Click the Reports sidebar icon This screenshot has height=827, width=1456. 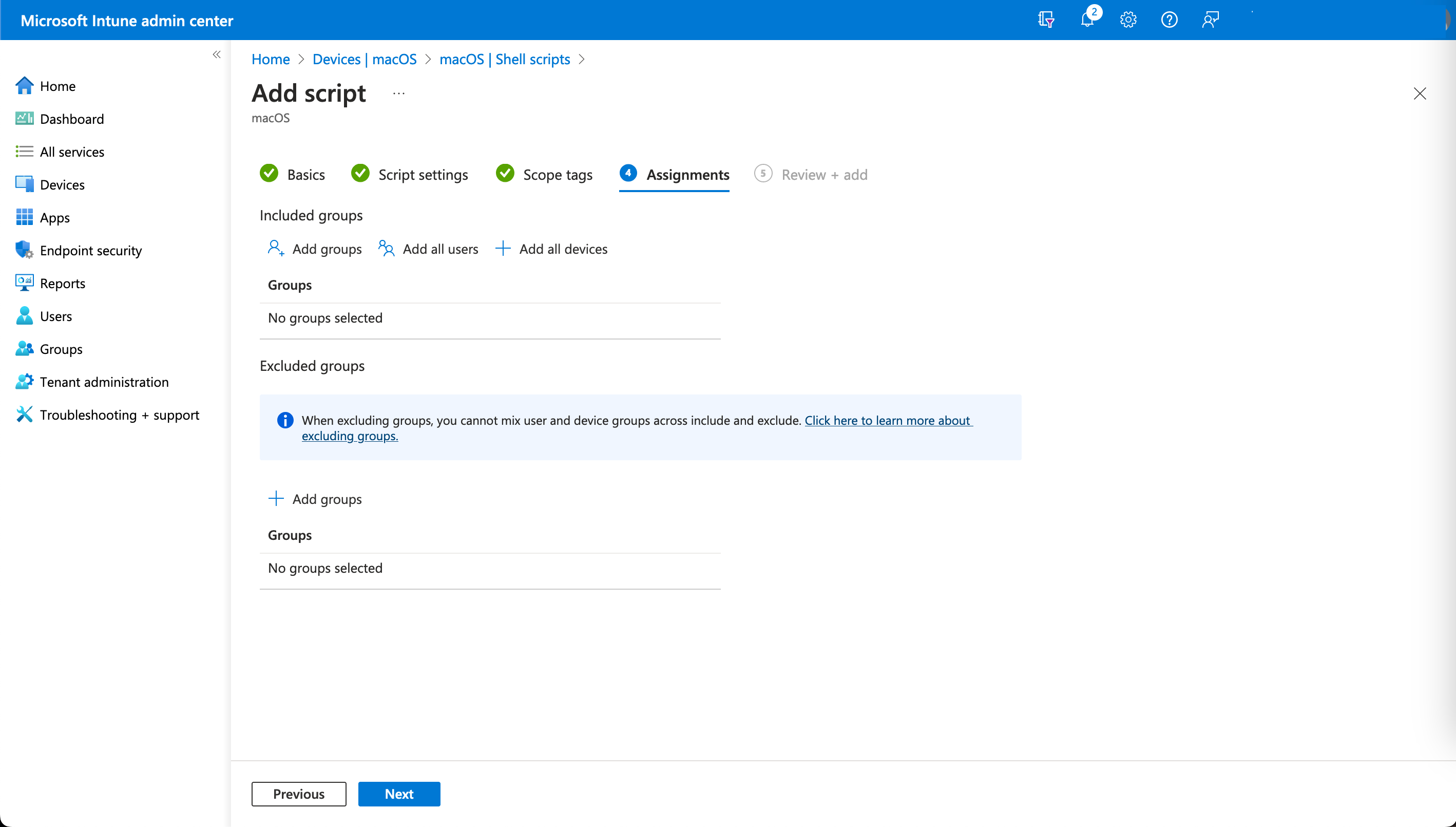tap(24, 283)
